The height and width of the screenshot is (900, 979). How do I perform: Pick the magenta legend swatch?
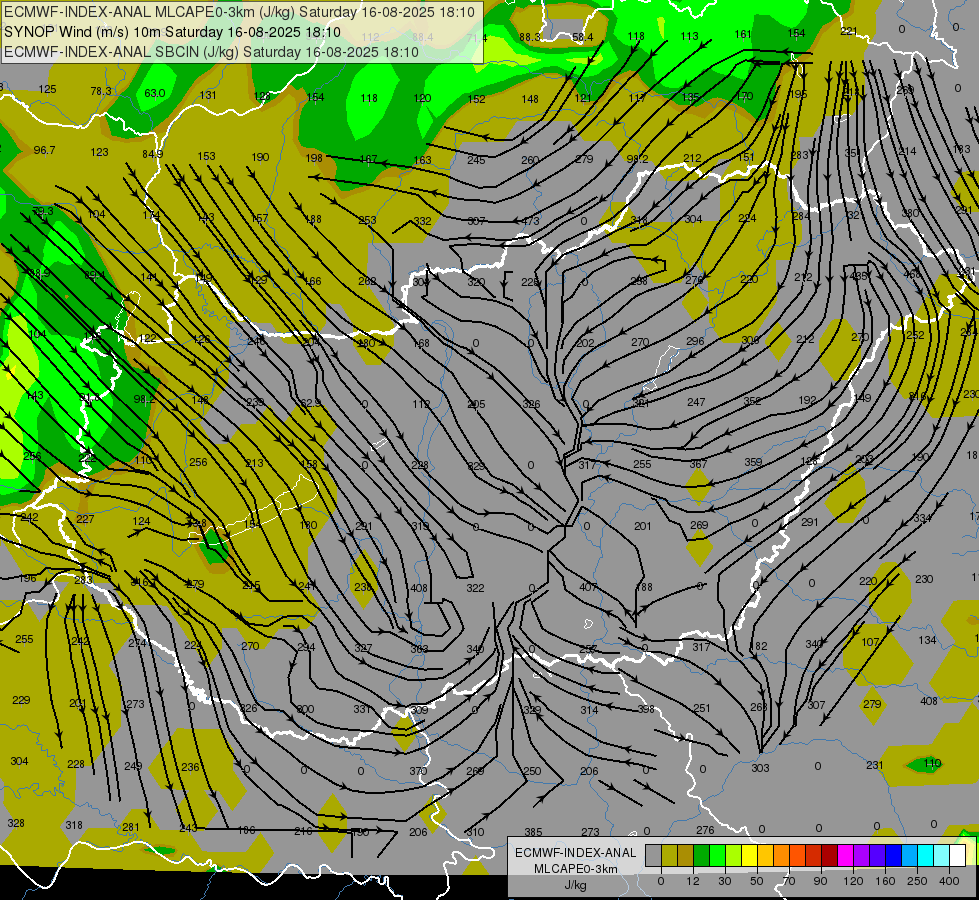click(845, 855)
